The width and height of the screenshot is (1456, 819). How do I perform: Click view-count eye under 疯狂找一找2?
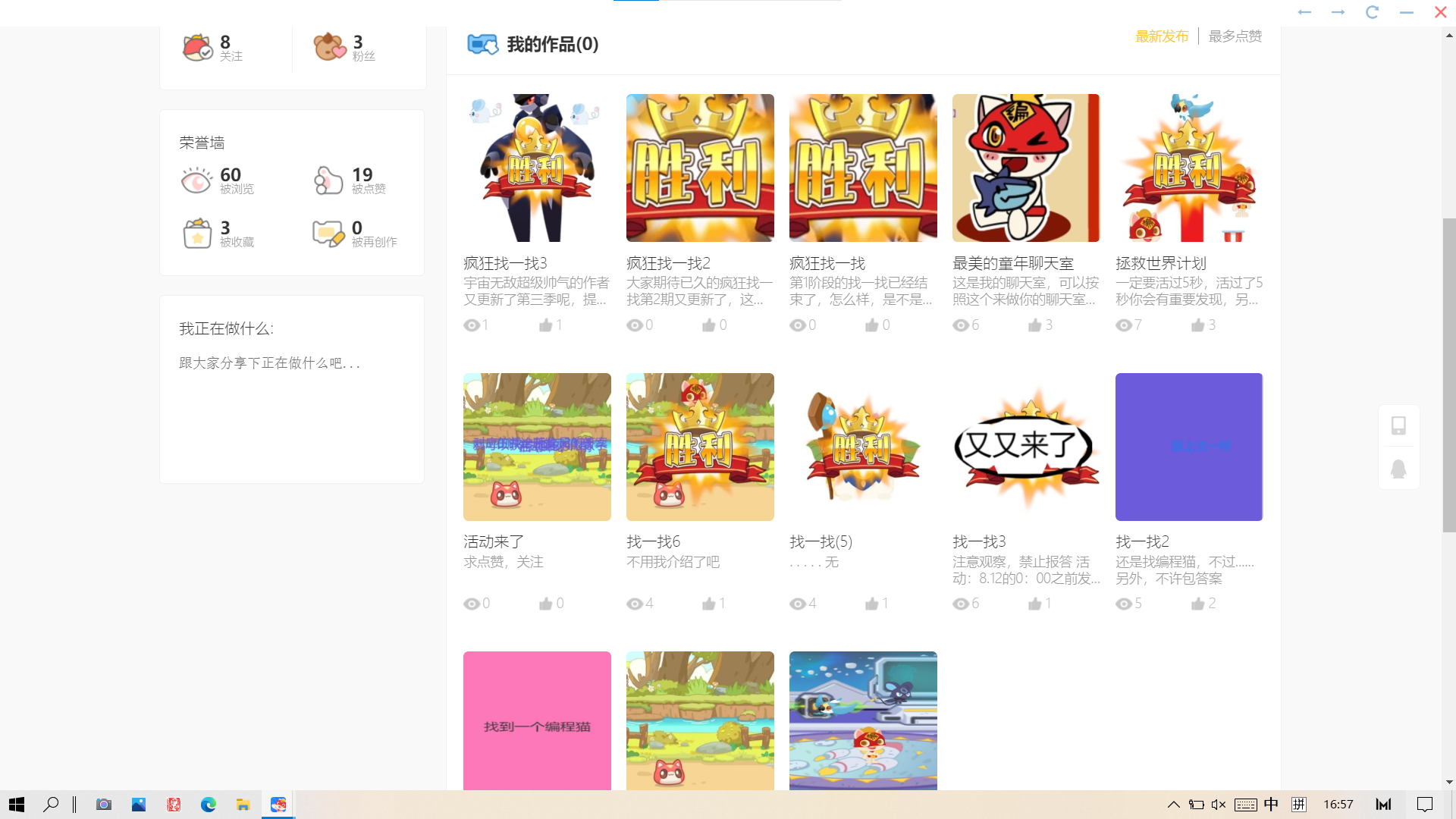pyautogui.click(x=635, y=325)
